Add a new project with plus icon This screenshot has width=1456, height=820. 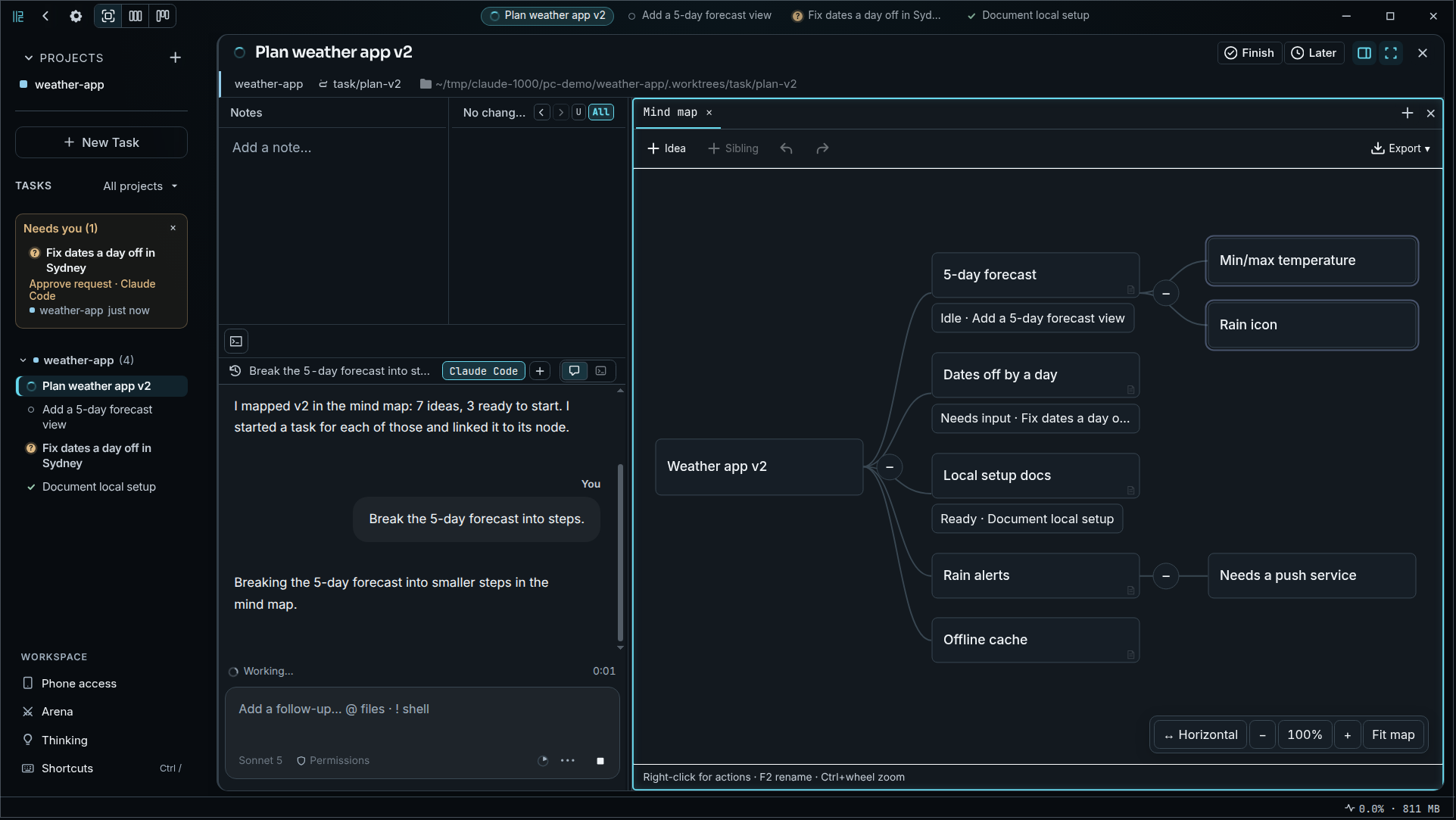pyautogui.click(x=175, y=58)
